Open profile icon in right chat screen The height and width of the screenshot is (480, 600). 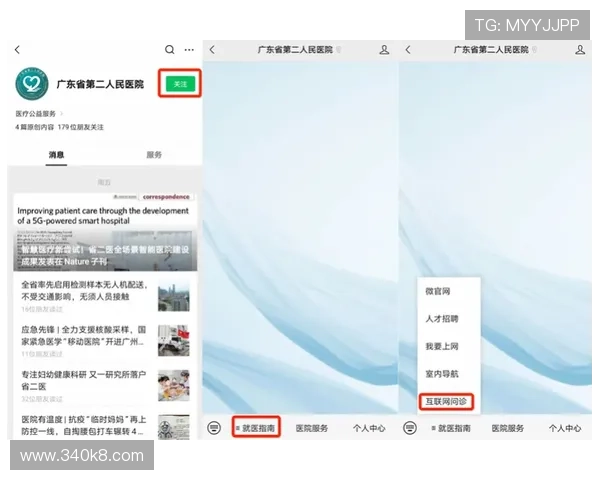580,50
